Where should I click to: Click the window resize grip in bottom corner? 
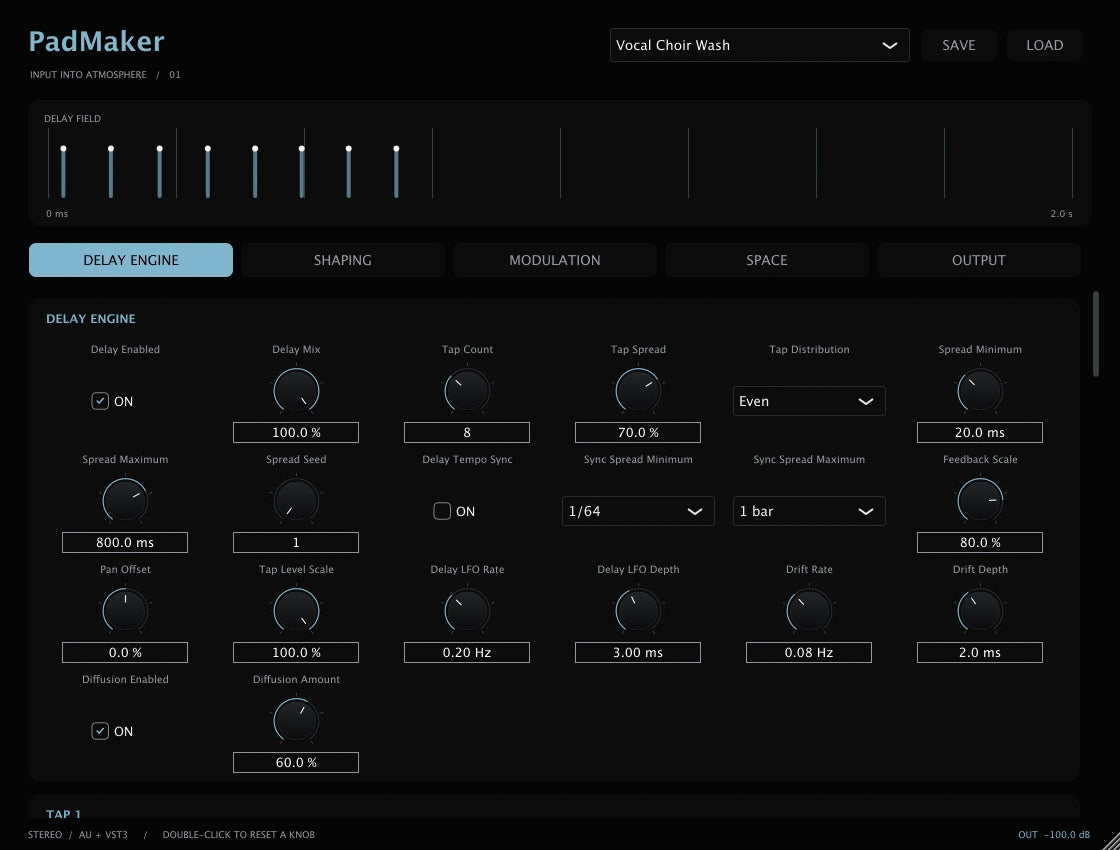click(1109, 839)
